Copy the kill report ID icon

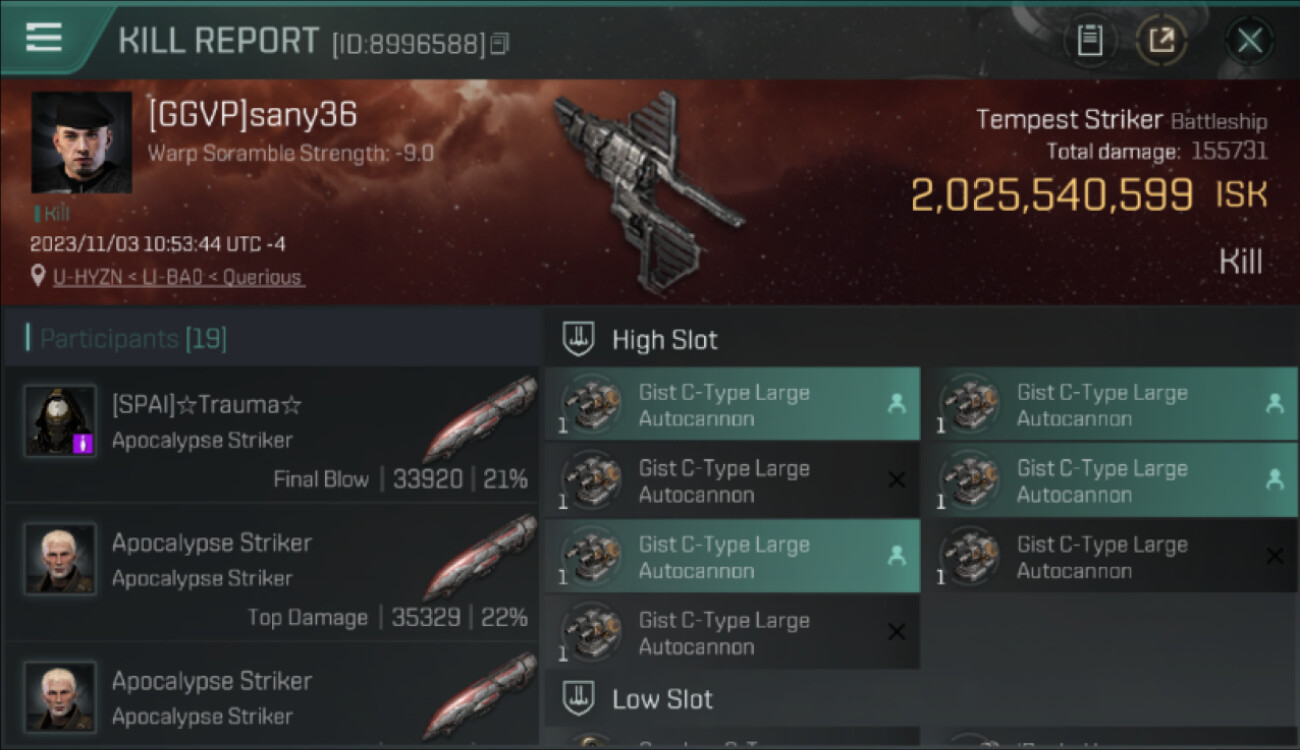(x=500, y=43)
